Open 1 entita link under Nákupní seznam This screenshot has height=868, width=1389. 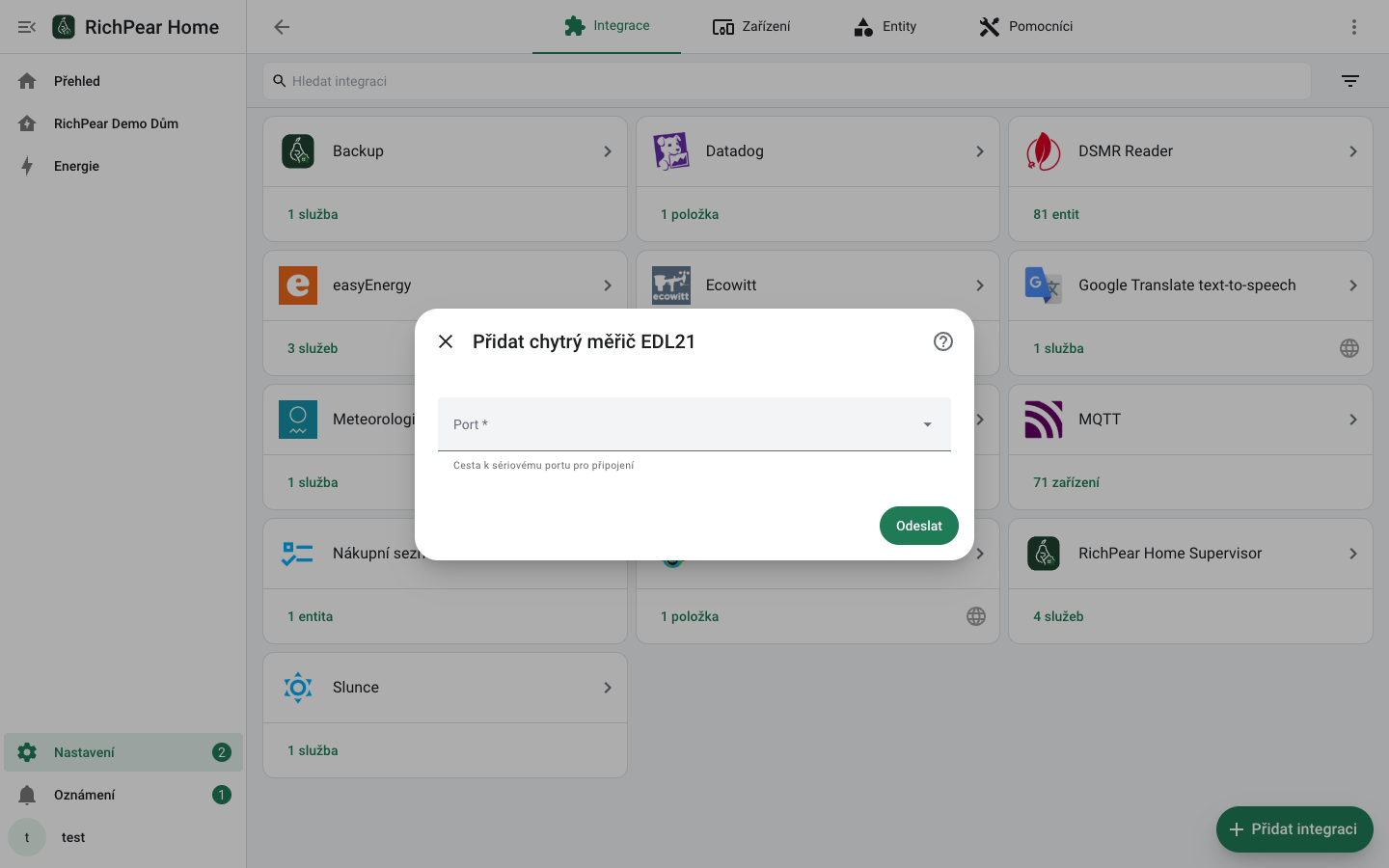point(310,616)
